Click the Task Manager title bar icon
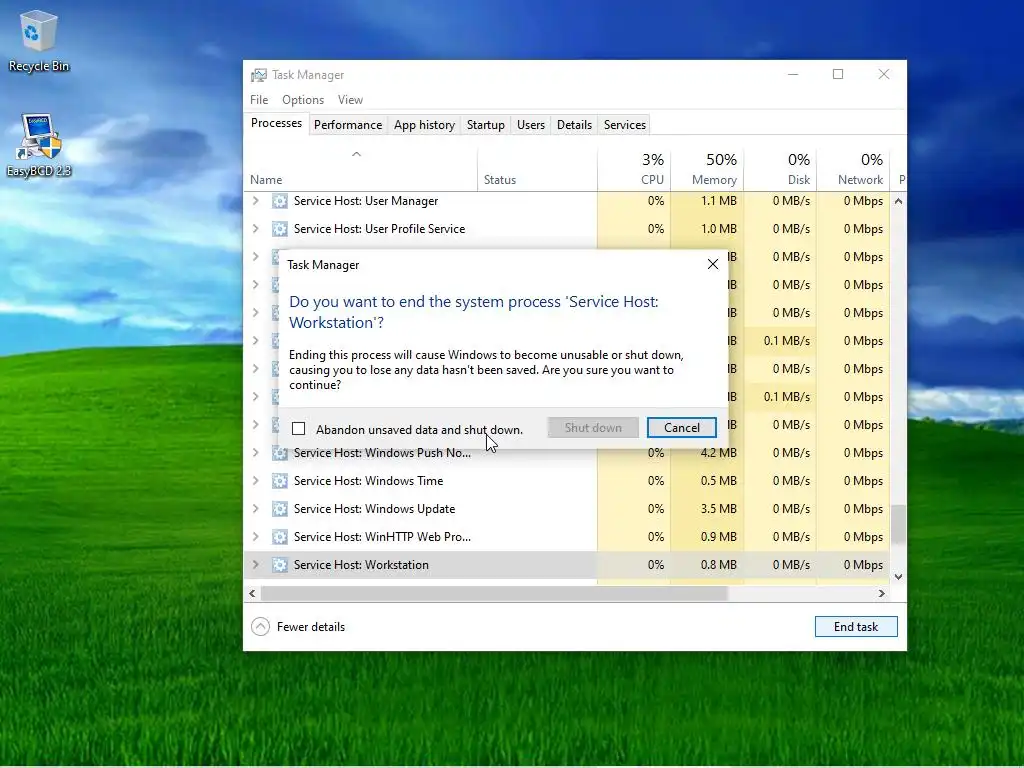Viewport: 1024px width, 768px height. click(259, 75)
